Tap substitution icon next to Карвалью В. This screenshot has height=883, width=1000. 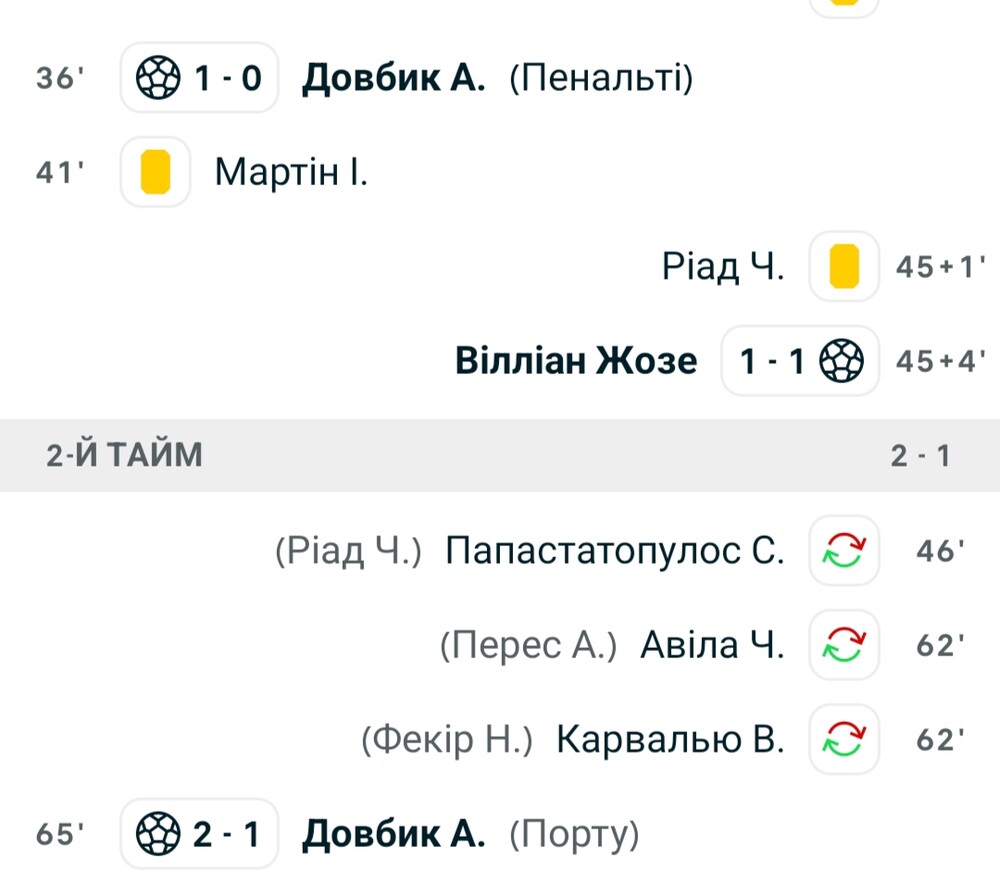pos(844,739)
